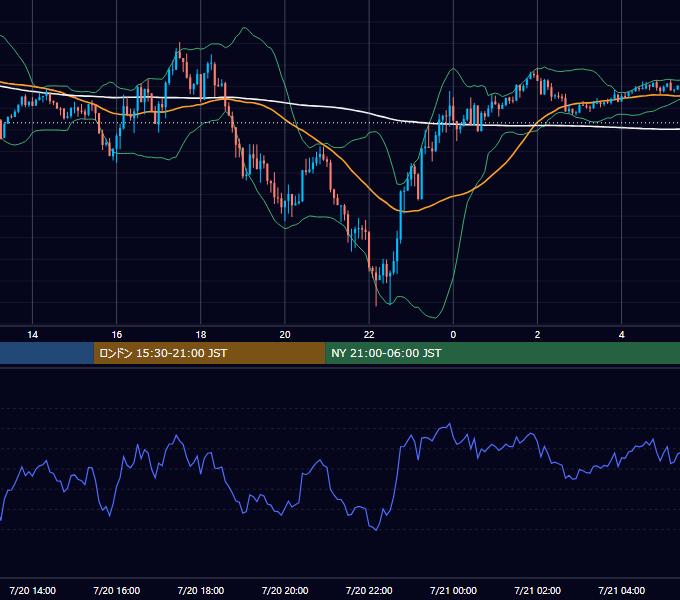680x600 pixels.
Task: Click the 20 hour axis label
Action: point(285,335)
